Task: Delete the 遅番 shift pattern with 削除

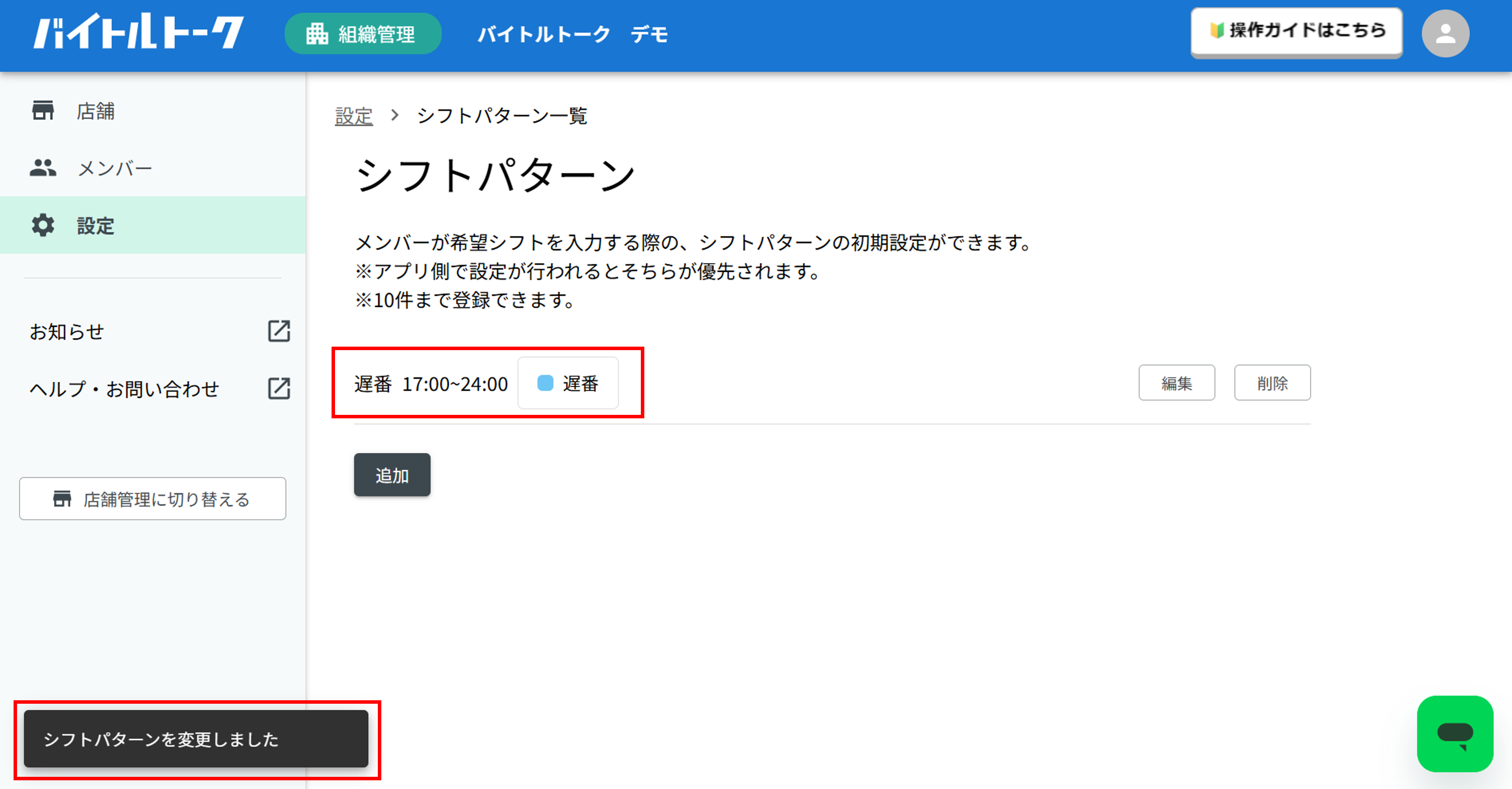Action: 1272,383
